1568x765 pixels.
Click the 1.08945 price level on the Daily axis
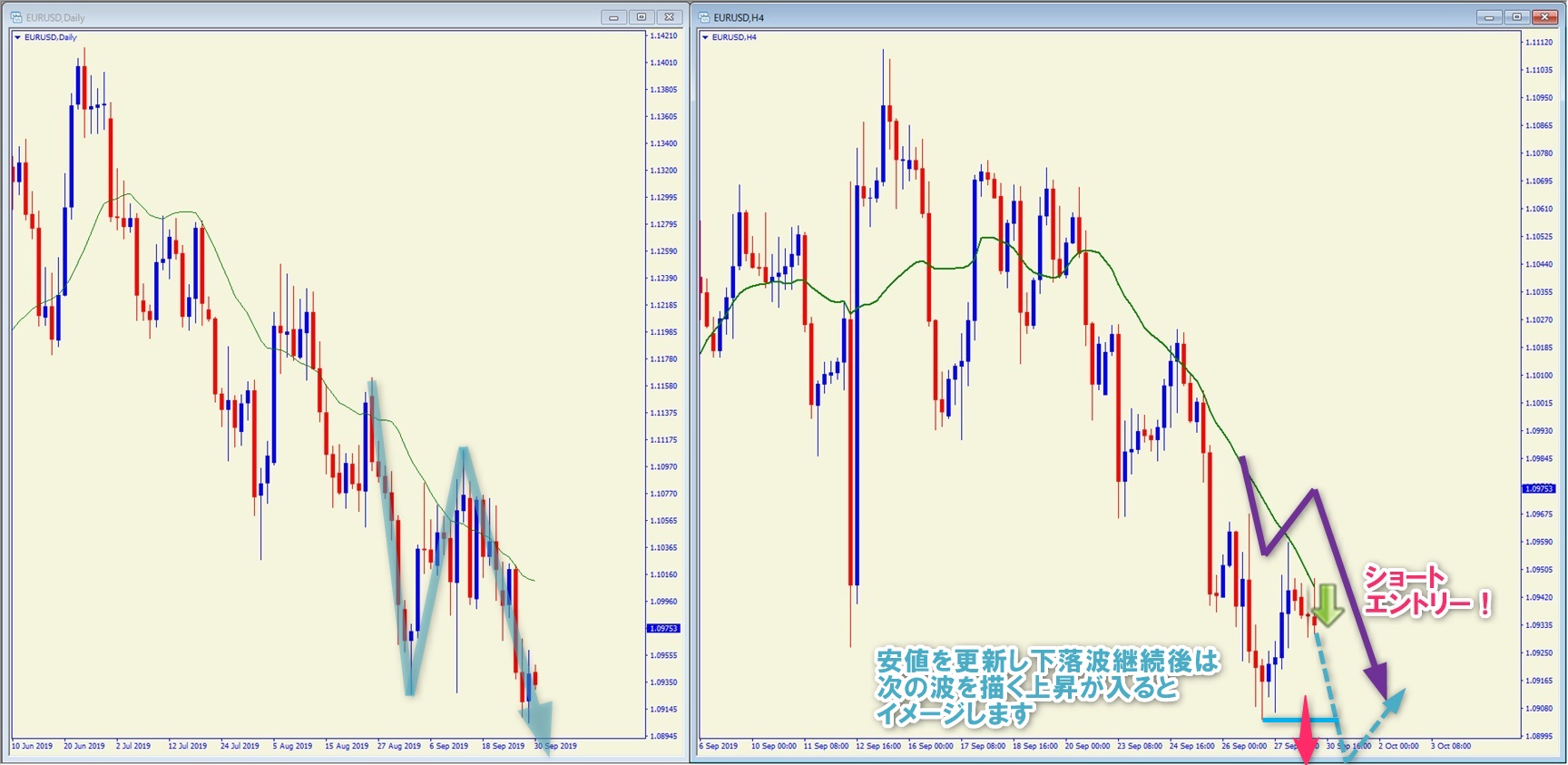[x=663, y=736]
